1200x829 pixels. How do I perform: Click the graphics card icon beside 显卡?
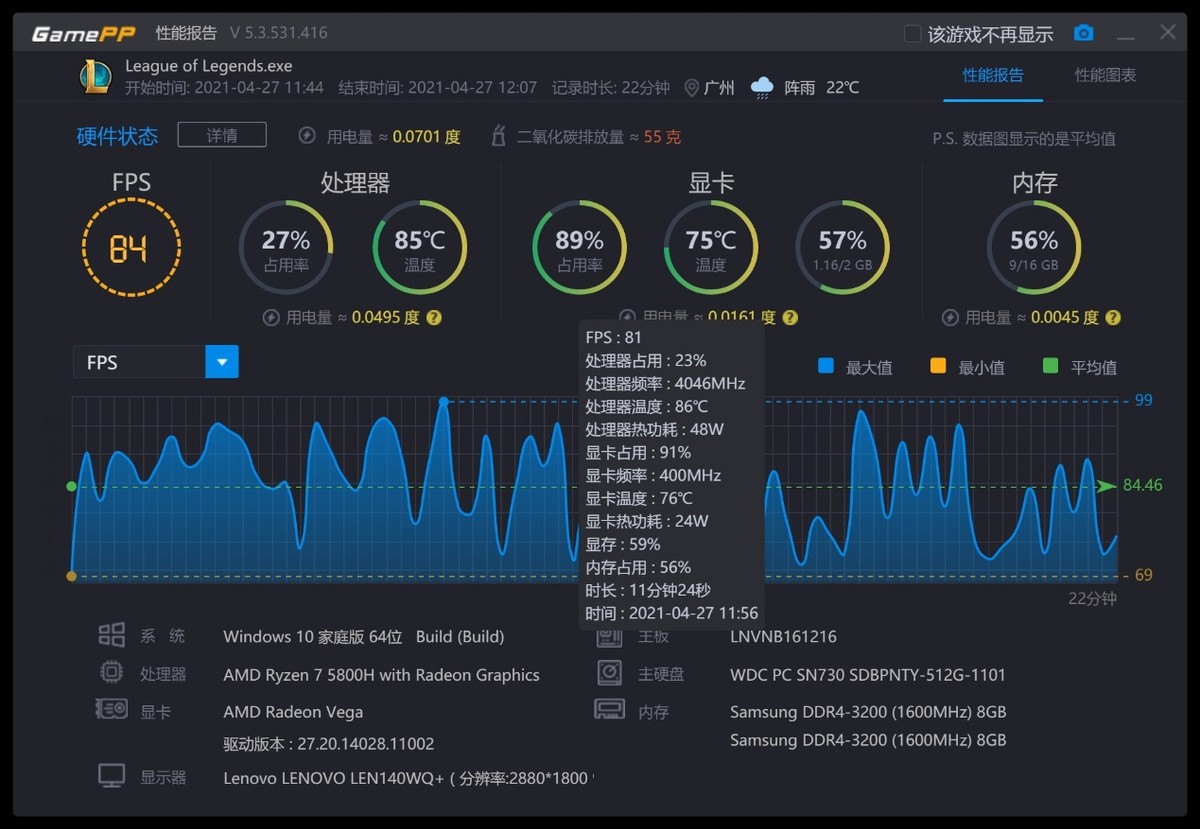pyautogui.click(x=111, y=710)
